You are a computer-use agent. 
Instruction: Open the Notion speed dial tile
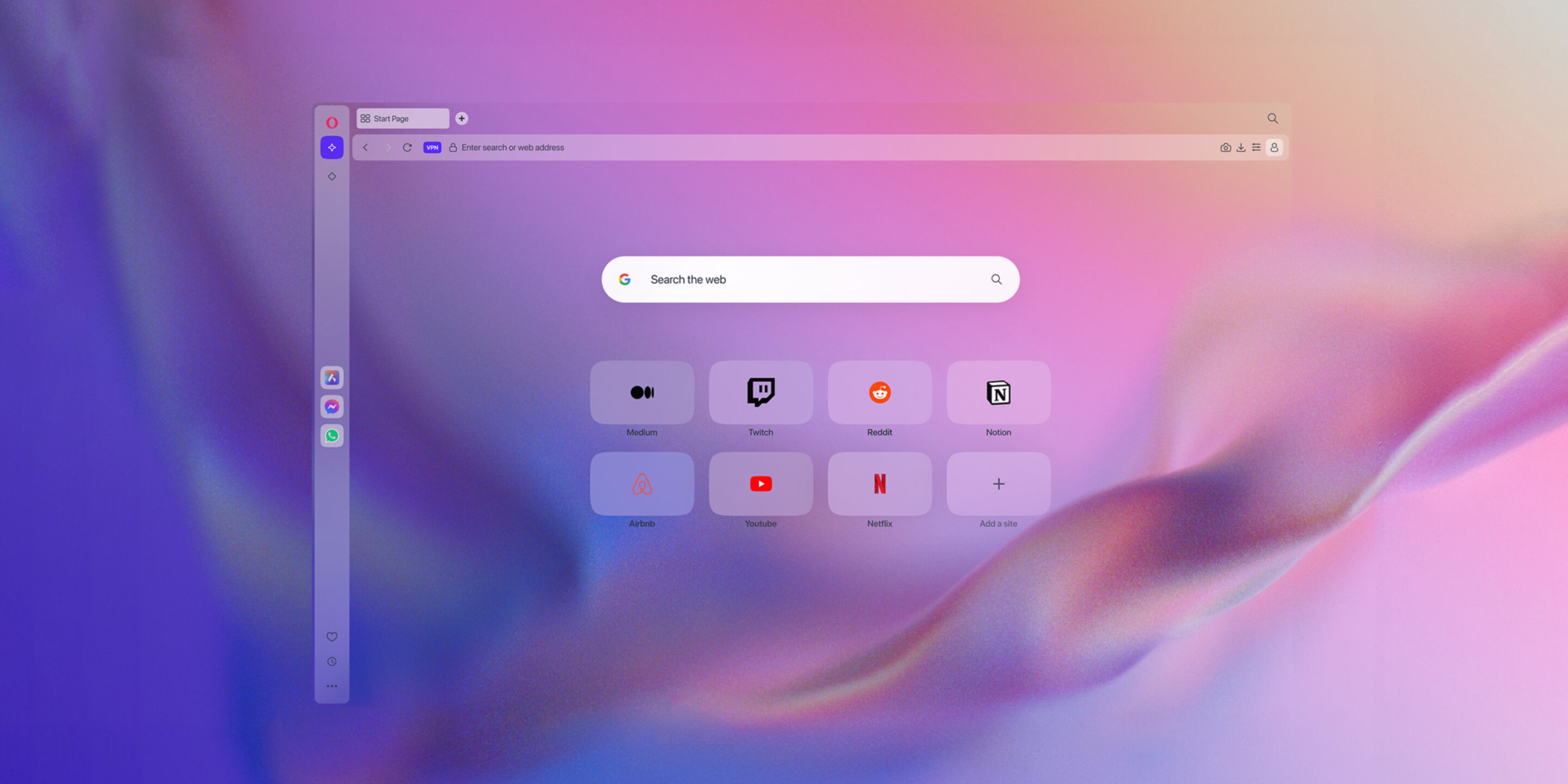coord(998,392)
